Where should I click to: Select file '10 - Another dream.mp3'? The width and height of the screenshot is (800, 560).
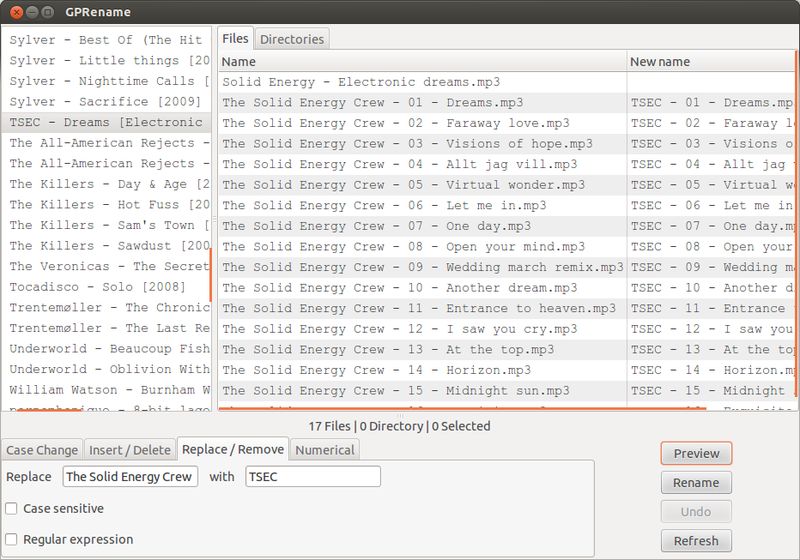pyautogui.click(x=422, y=288)
